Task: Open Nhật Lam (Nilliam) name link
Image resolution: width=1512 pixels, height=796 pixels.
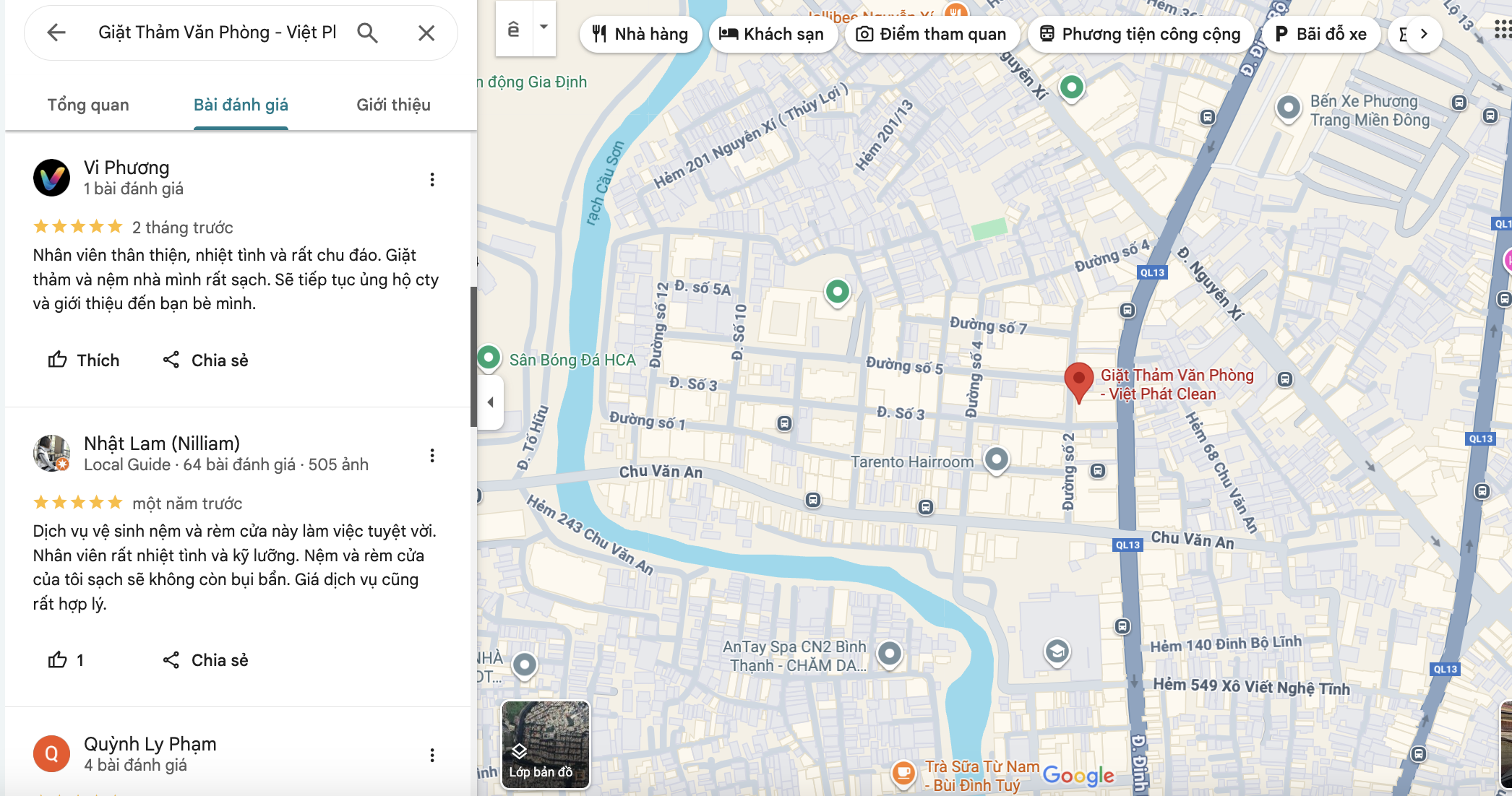Action: click(162, 444)
